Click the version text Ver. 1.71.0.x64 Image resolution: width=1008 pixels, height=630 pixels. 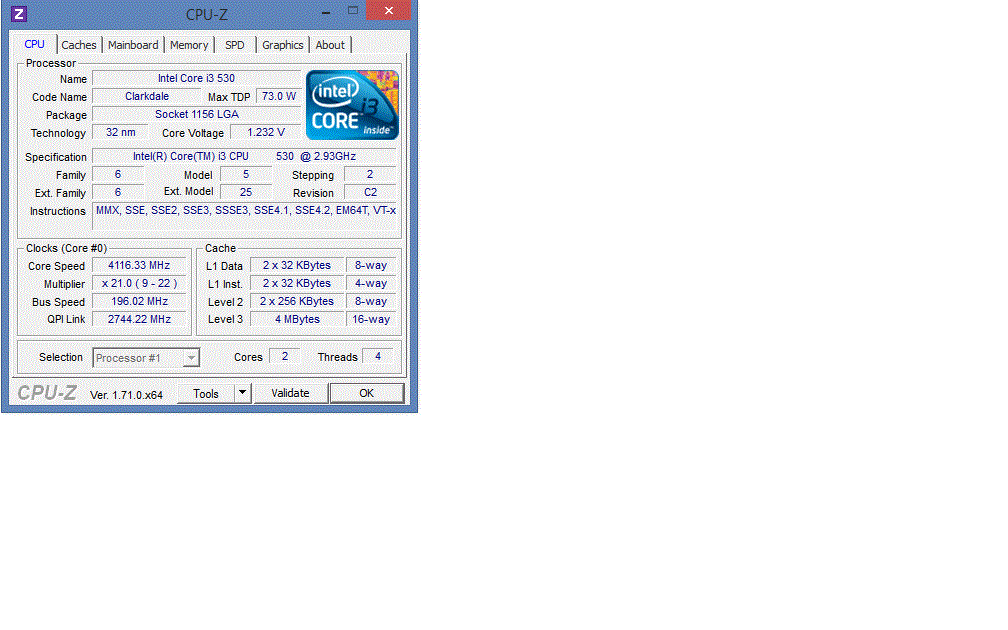(126, 395)
